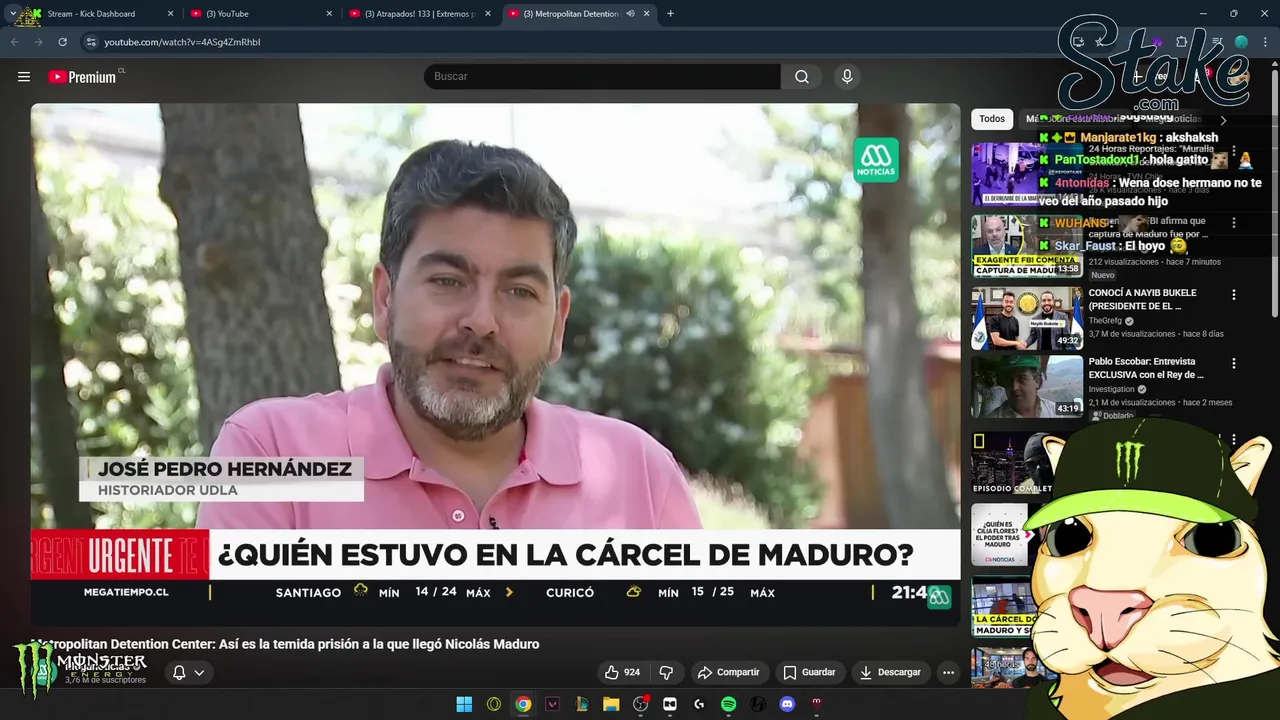Viewport: 1280px width, 720px height.
Task: Go to YouTube Premium home logo
Action: coord(82,77)
